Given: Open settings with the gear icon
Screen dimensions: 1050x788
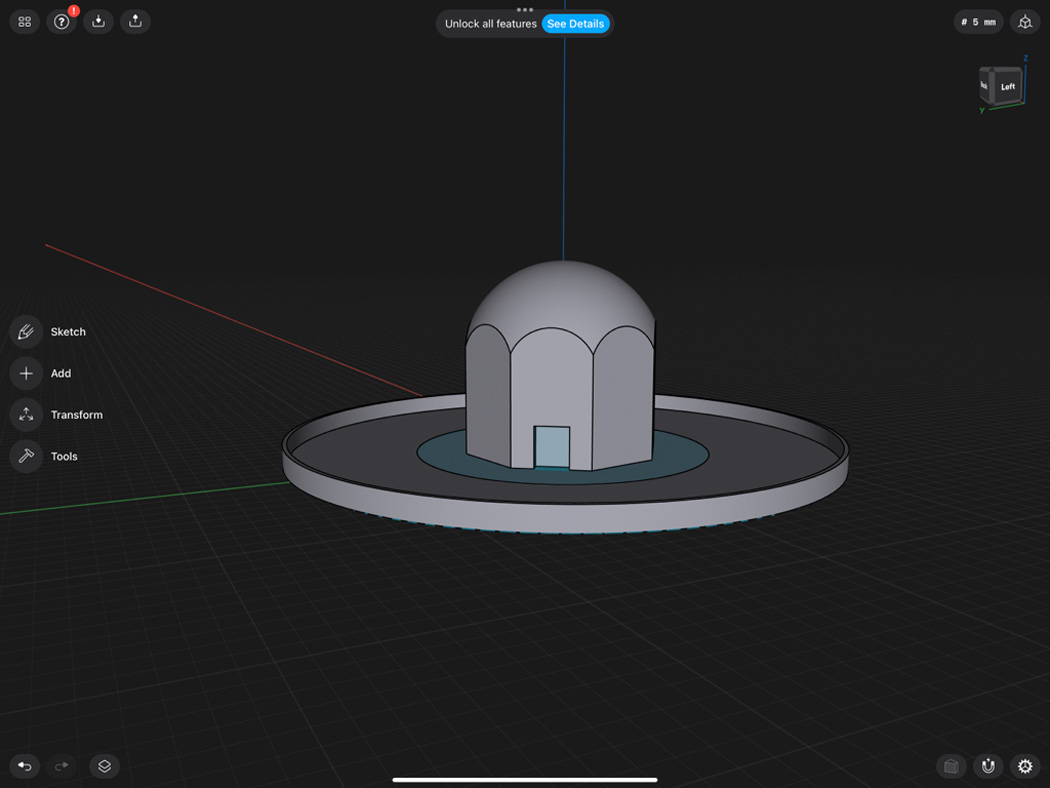Looking at the screenshot, I should 1025,766.
